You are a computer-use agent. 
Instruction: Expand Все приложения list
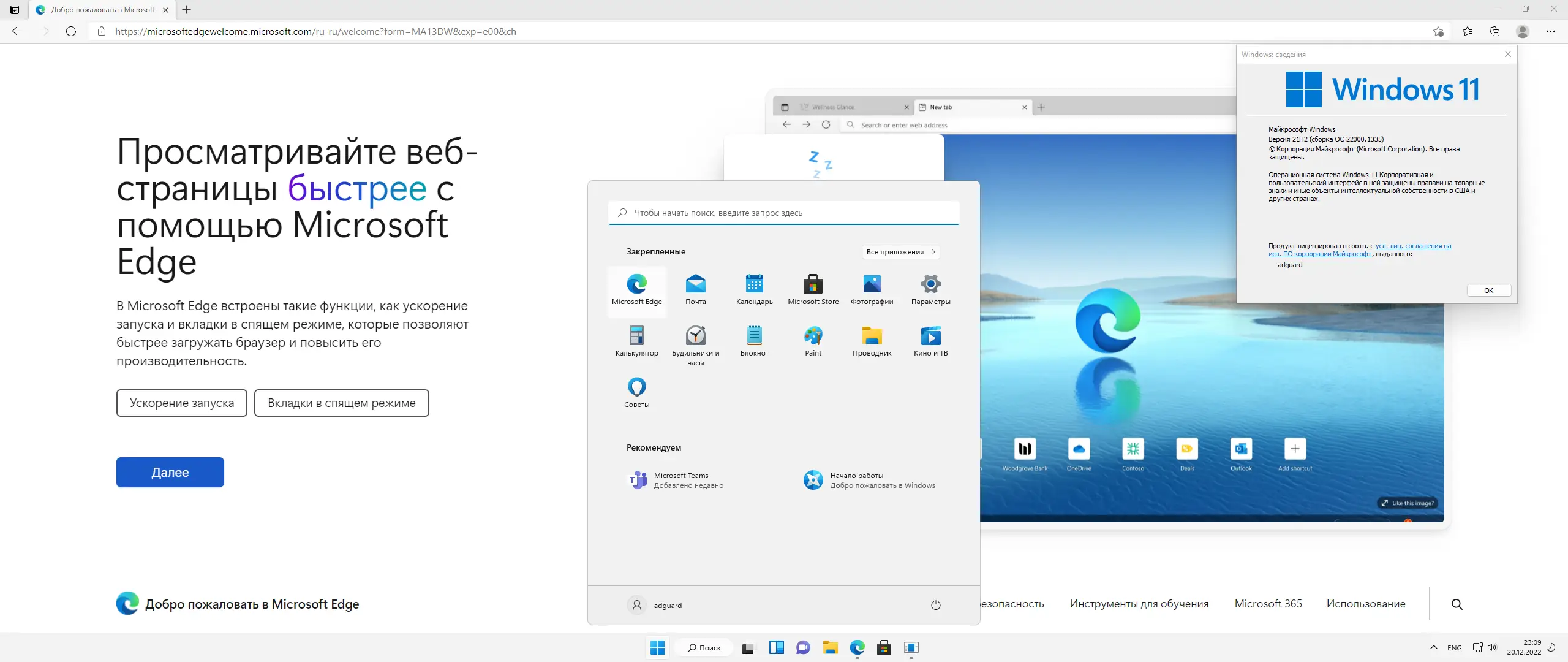click(x=900, y=252)
